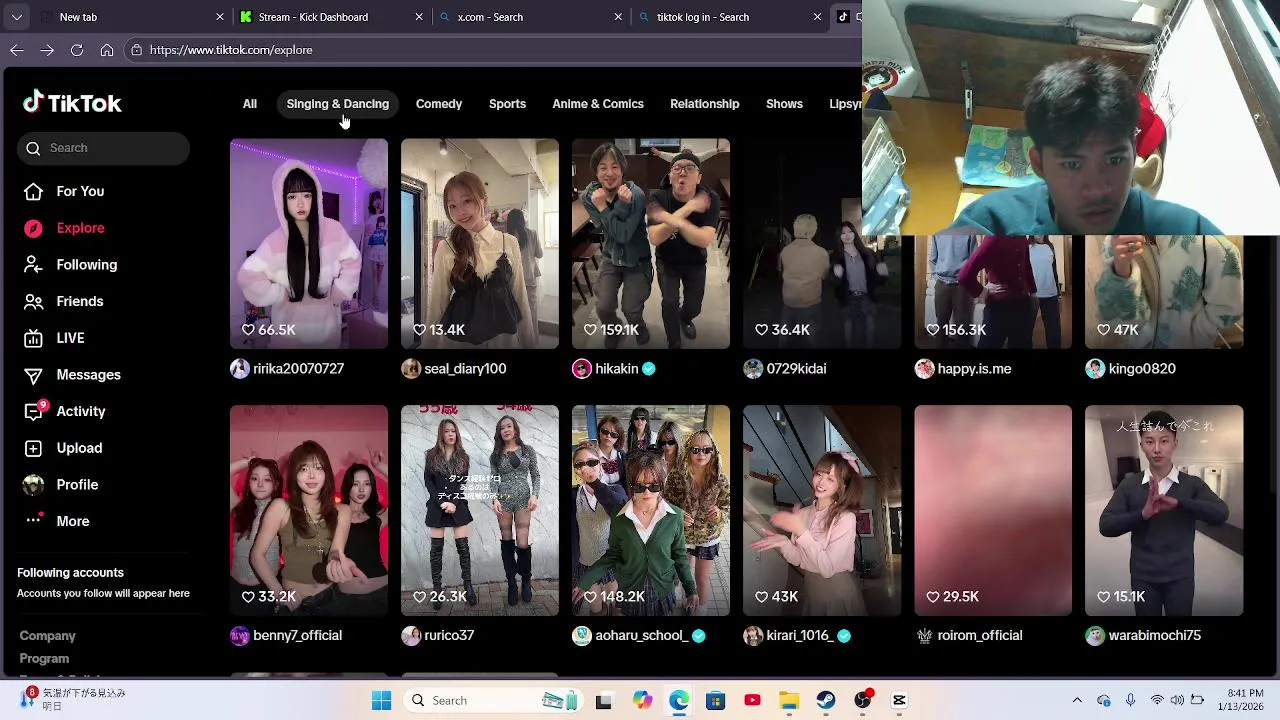Open video with 159.1K likes
The image size is (1280, 720).
[651, 243]
